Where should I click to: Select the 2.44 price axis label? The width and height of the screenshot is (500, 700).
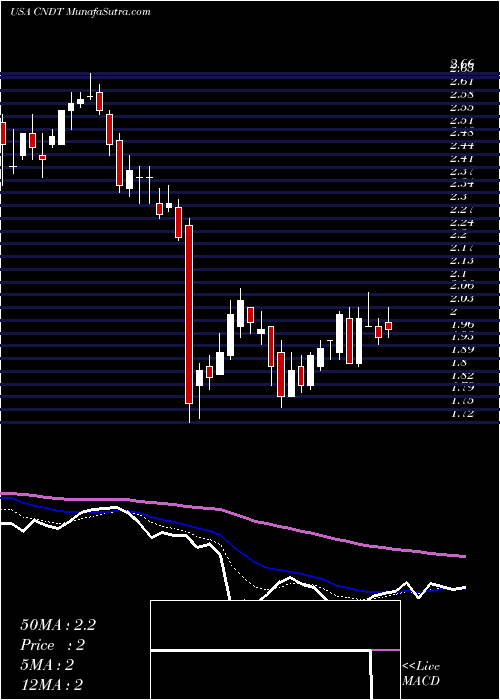pos(462,146)
